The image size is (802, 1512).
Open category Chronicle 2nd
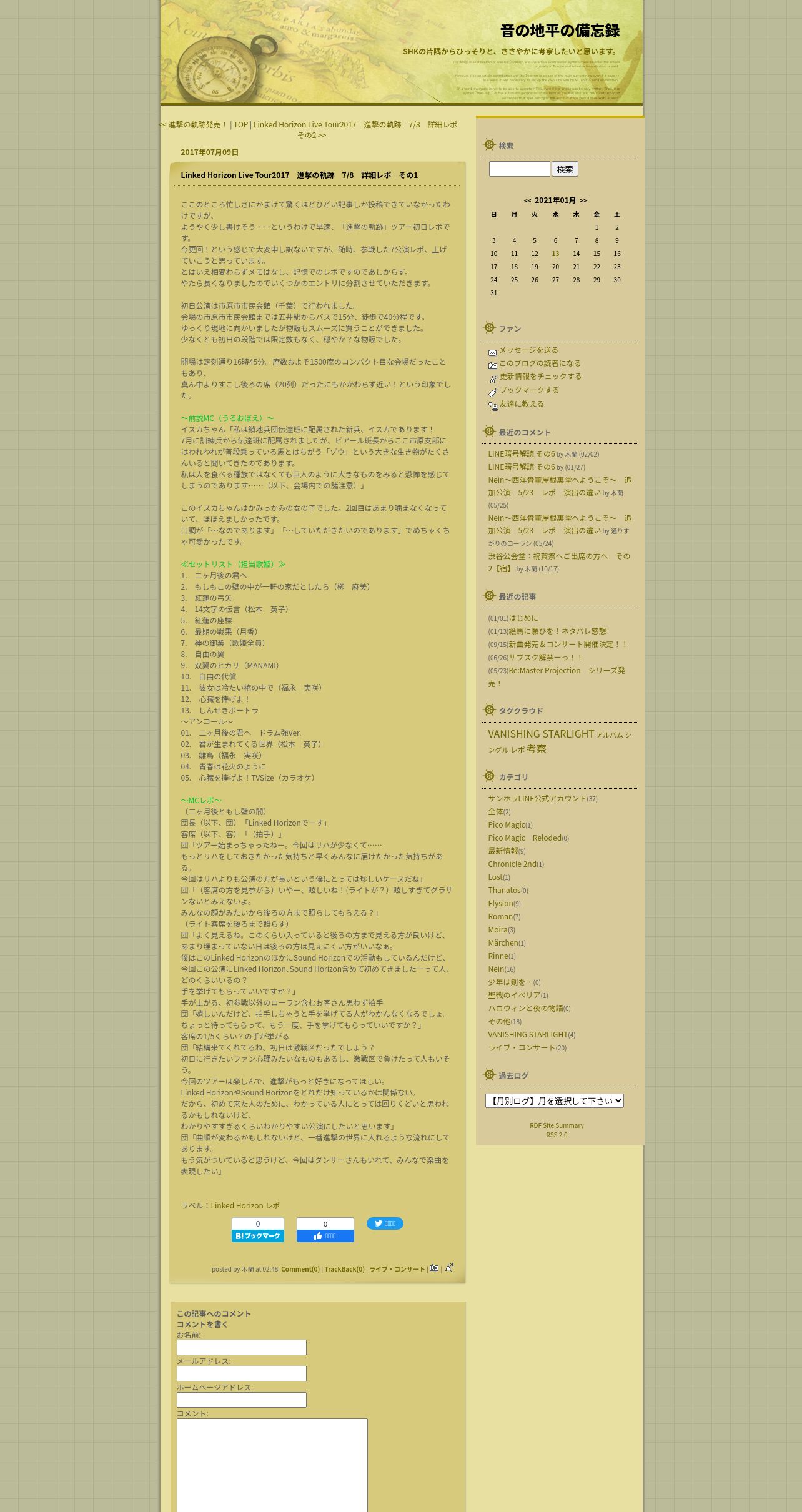(512, 864)
